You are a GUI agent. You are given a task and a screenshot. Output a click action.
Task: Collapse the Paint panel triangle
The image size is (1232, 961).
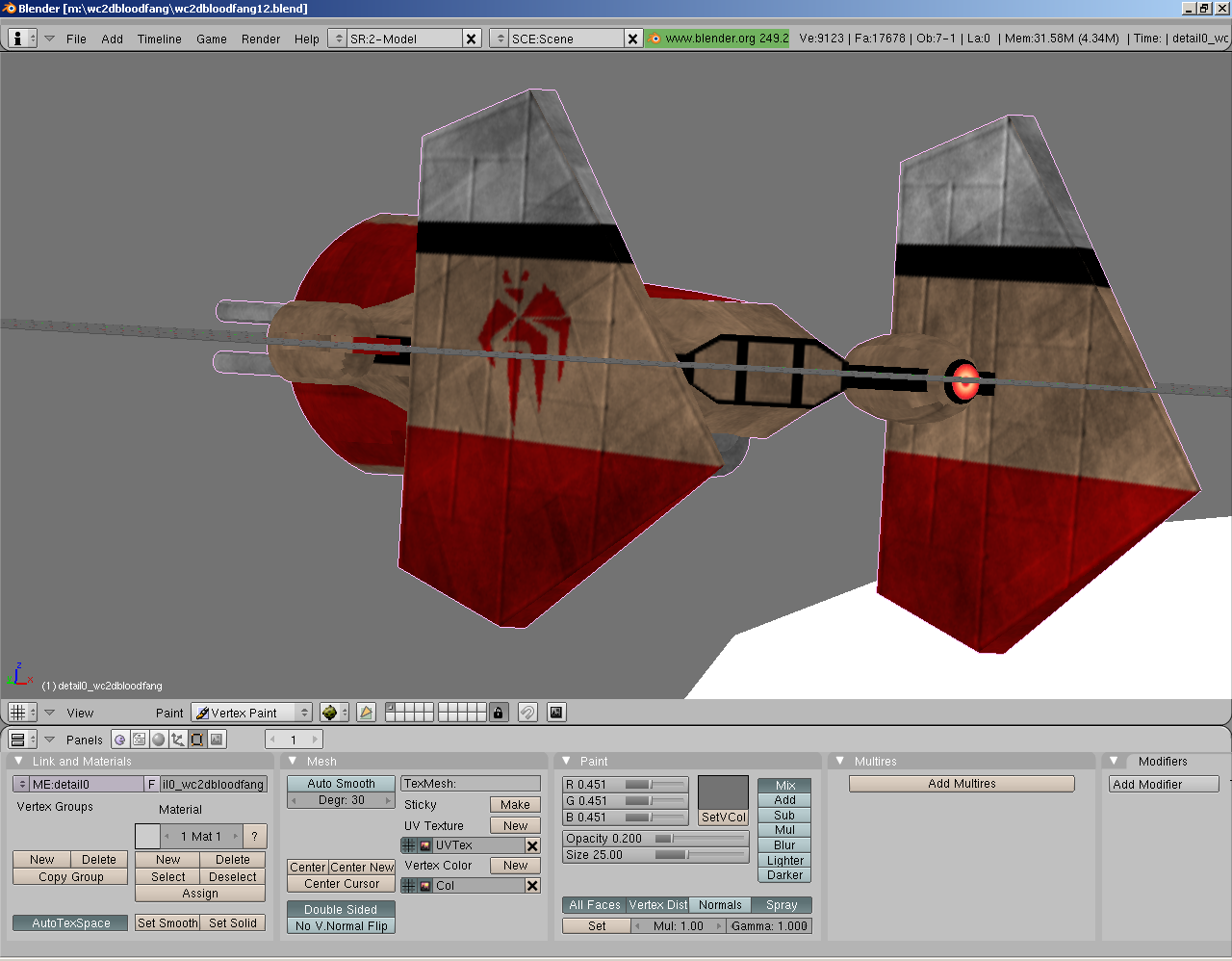(x=567, y=761)
